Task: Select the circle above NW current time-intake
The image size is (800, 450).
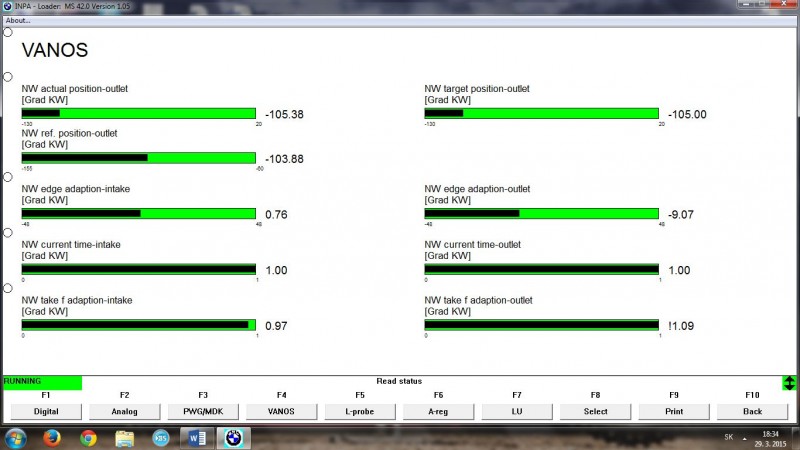Action: coord(8,233)
